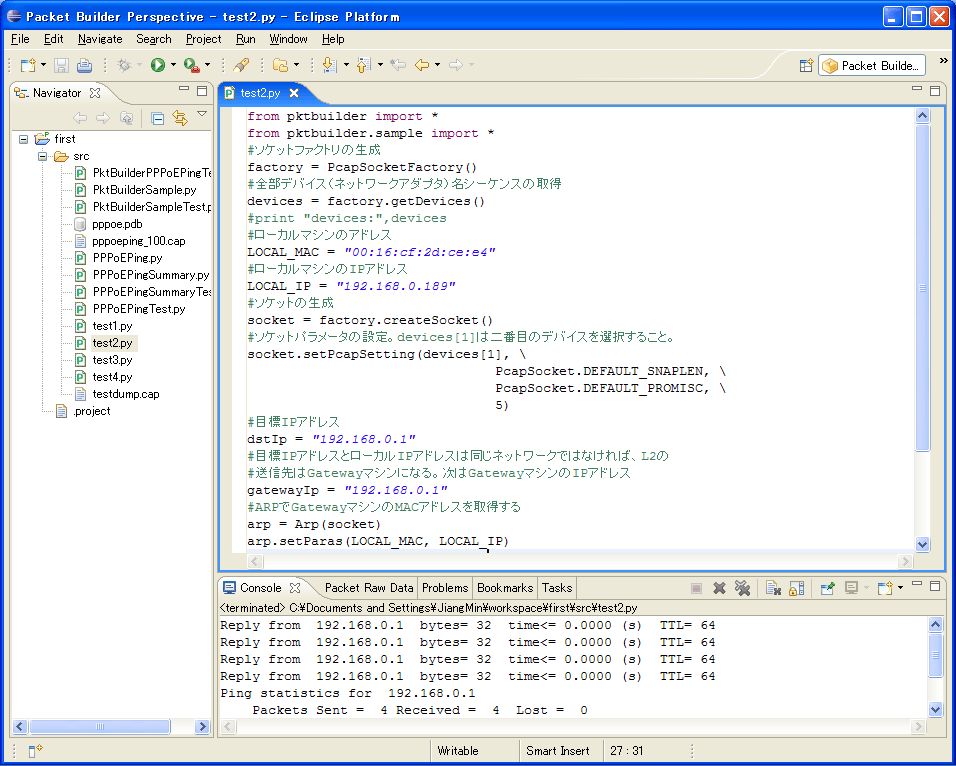Click the Packet Builder perspective button
Screen dimensions: 956x766
(872, 65)
